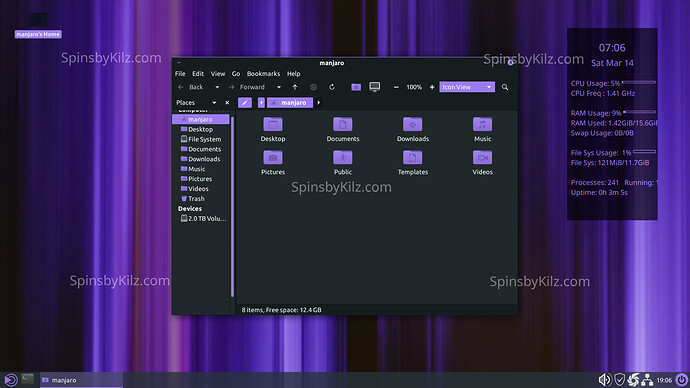
Task: Click the manjaro path bar button
Action: pos(290,102)
